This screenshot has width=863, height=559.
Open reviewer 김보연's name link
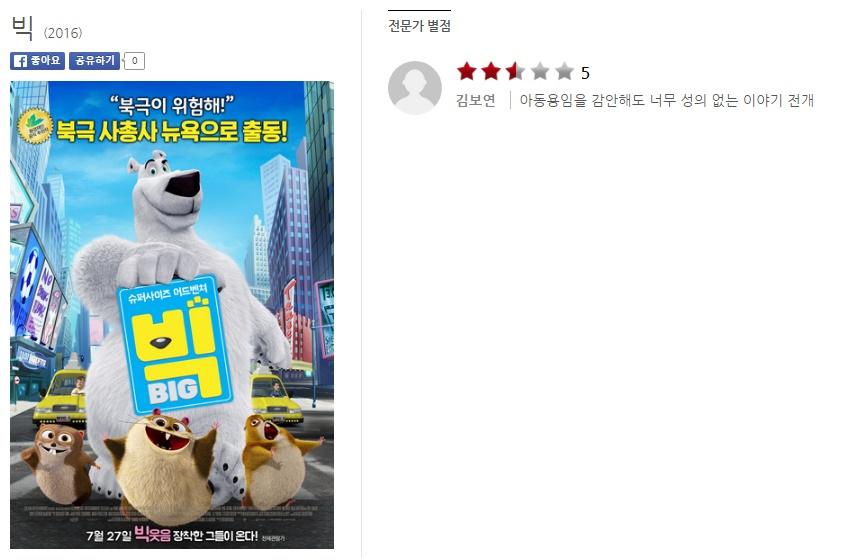[x=476, y=100]
